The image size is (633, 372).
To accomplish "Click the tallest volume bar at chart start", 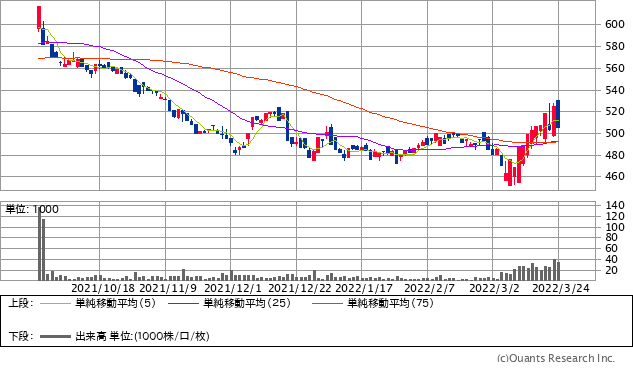I will [x=40, y=245].
